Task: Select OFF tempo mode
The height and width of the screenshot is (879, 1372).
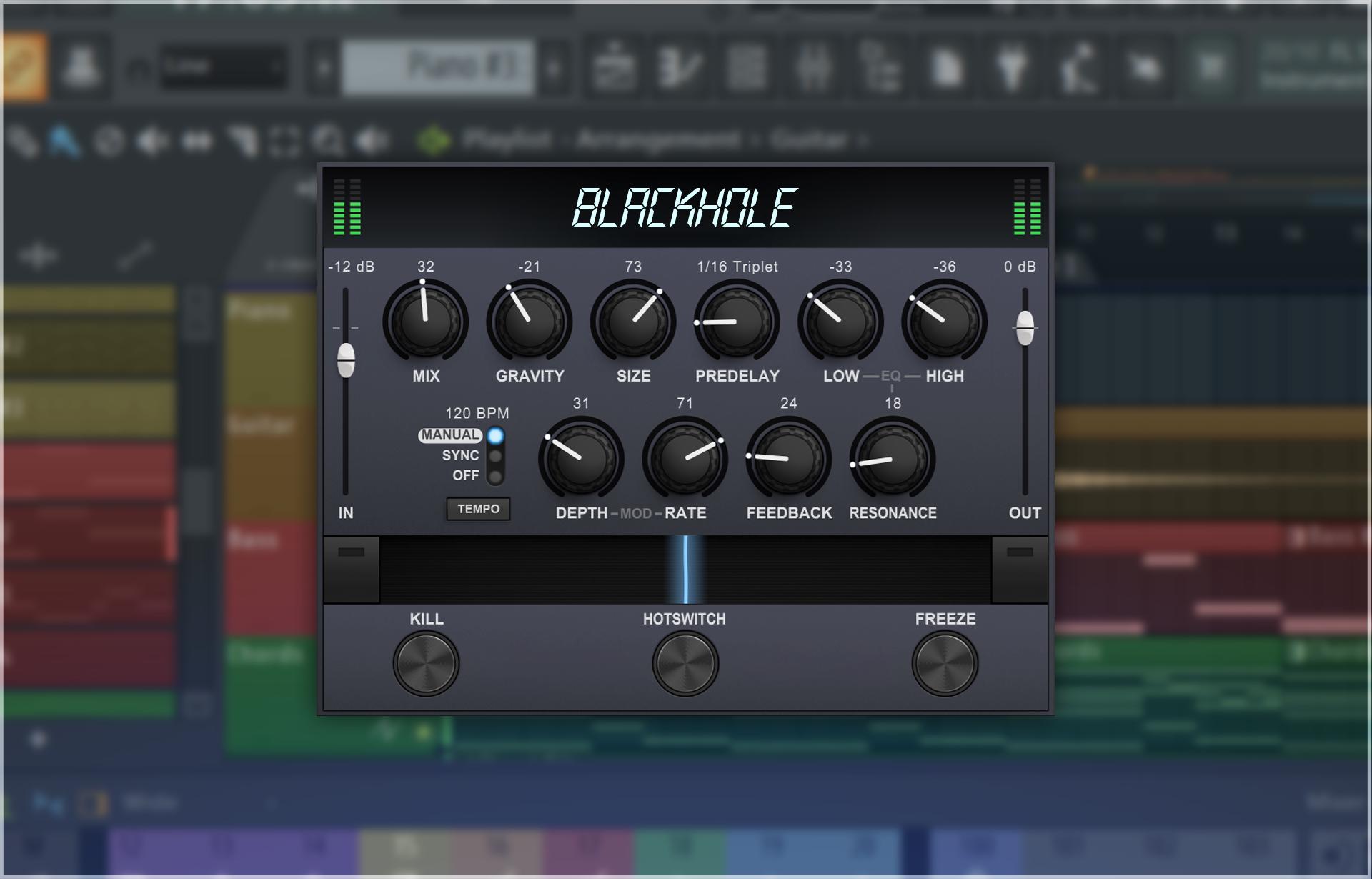Action: pos(495,475)
